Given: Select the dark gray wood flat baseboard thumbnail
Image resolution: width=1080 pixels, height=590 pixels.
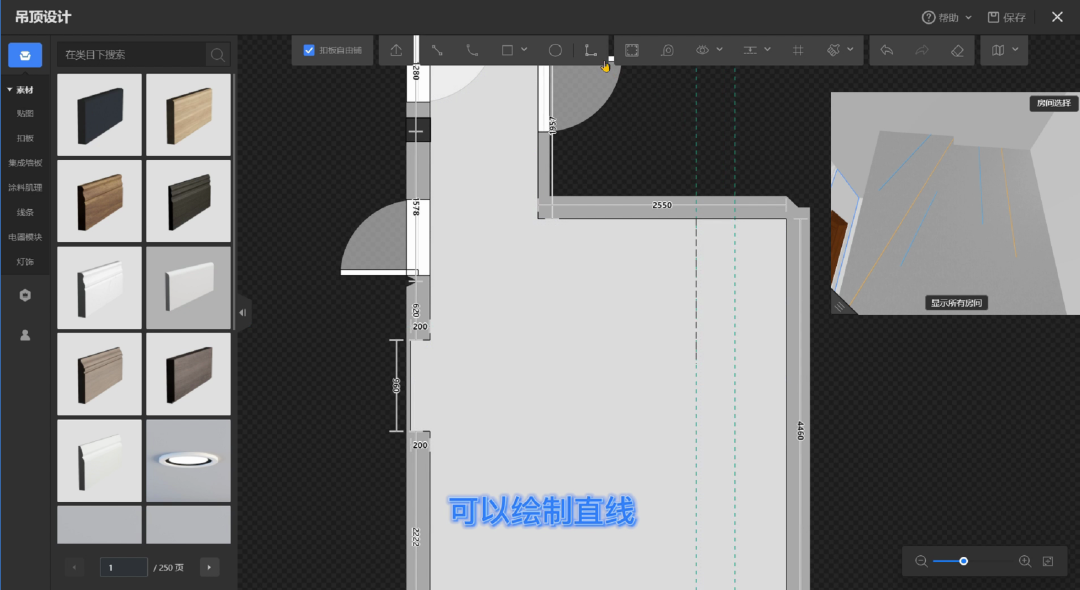Looking at the screenshot, I should click(189, 374).
